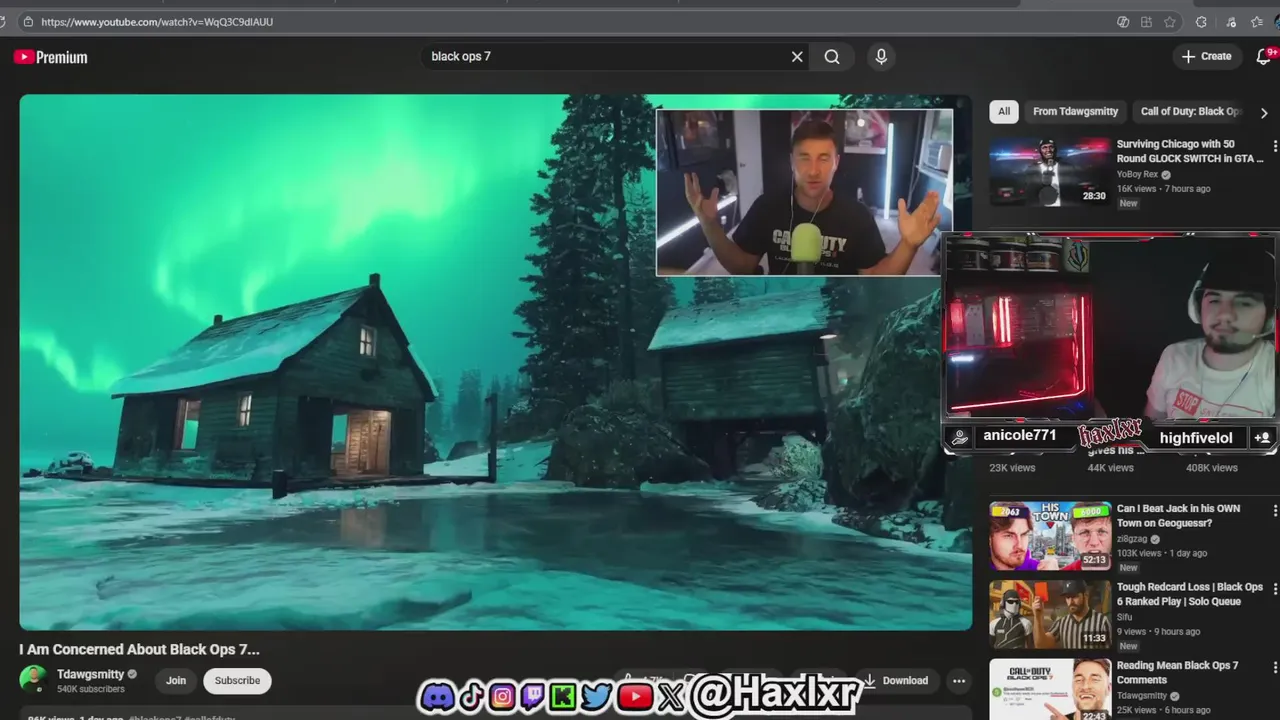Click Tdawgsmitty channel avatar below video

[x=33, y=680]
